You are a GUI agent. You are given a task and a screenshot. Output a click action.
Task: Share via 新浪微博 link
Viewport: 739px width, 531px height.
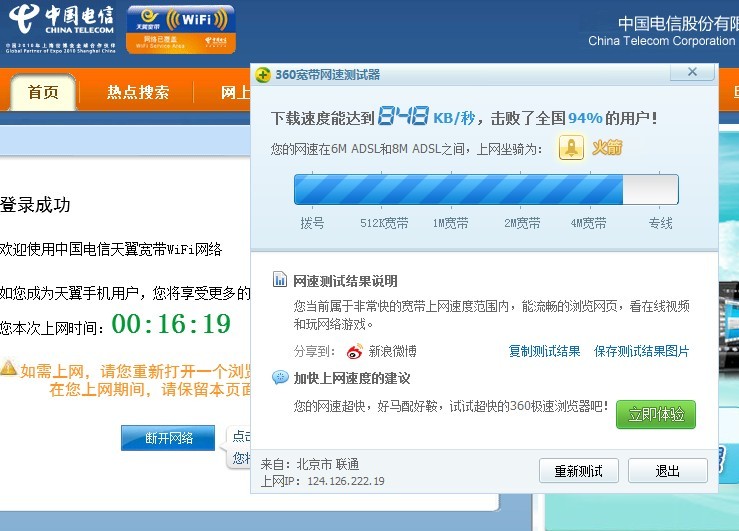(392, 351)
